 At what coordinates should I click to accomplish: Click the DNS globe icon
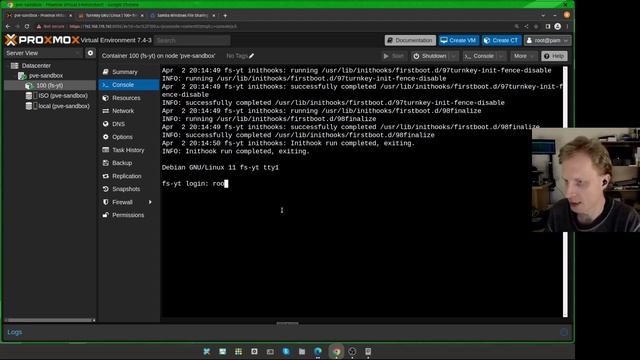pos(106,124)
